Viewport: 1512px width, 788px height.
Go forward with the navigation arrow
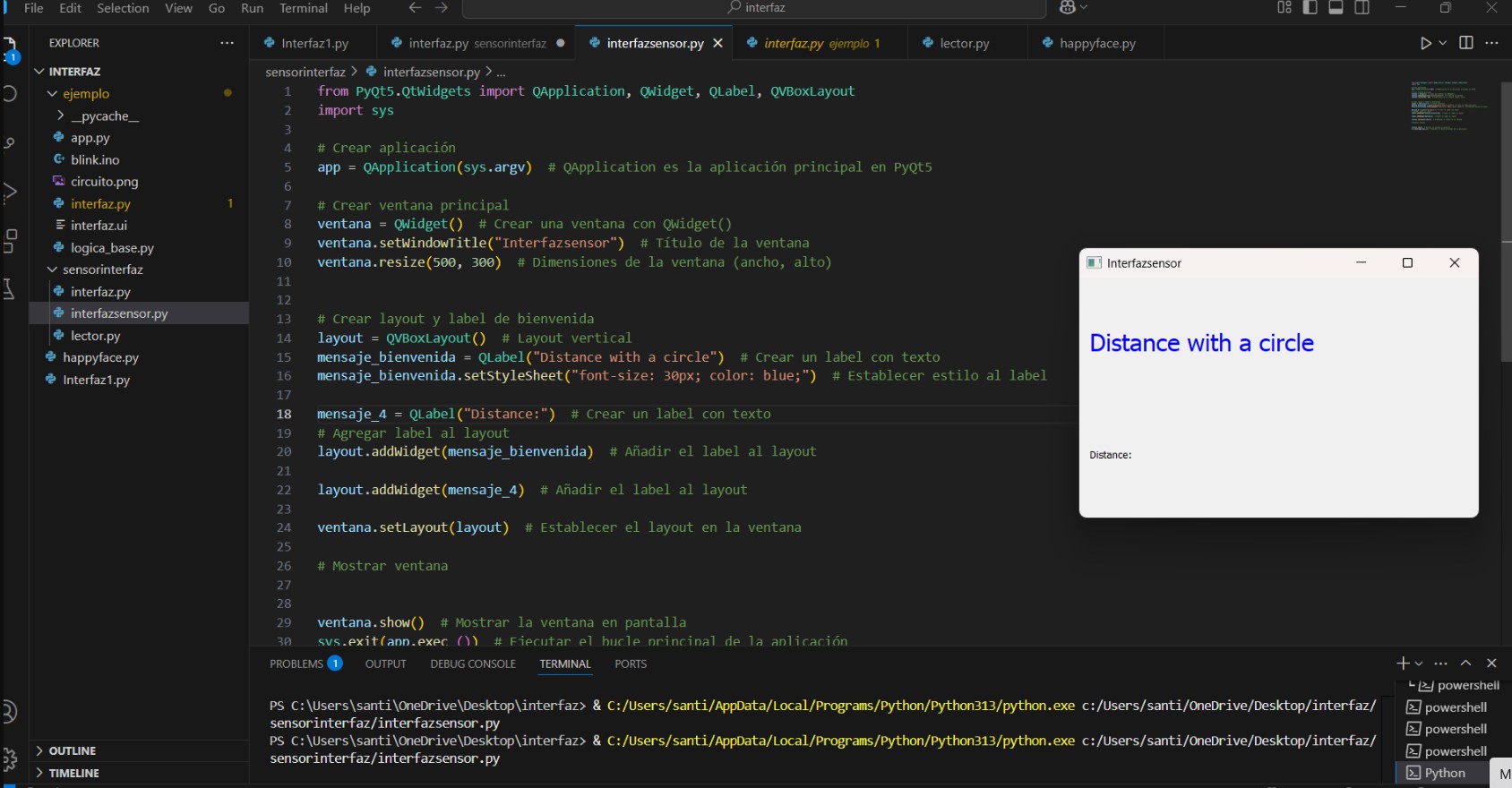442,8
